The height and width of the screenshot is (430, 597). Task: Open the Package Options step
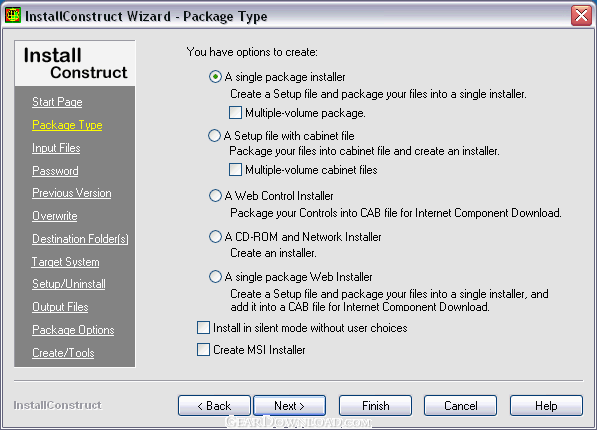73,330
